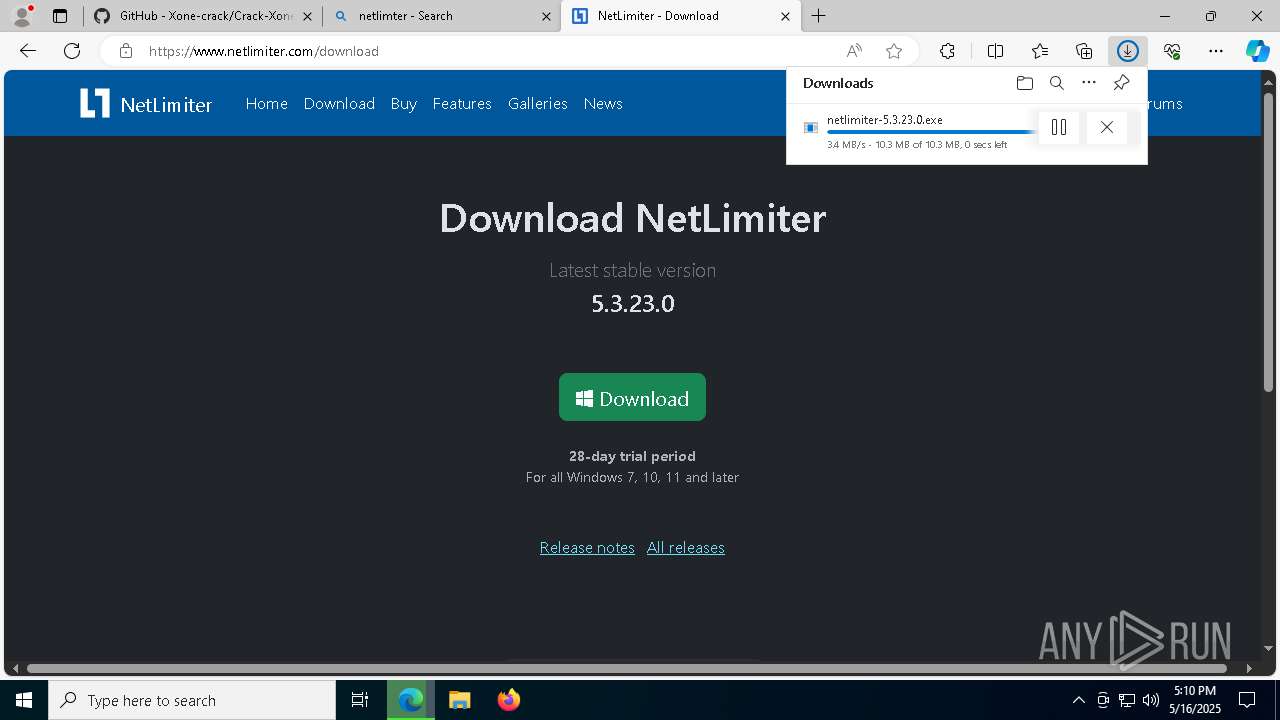Pin the Downloads panel

1121,83
